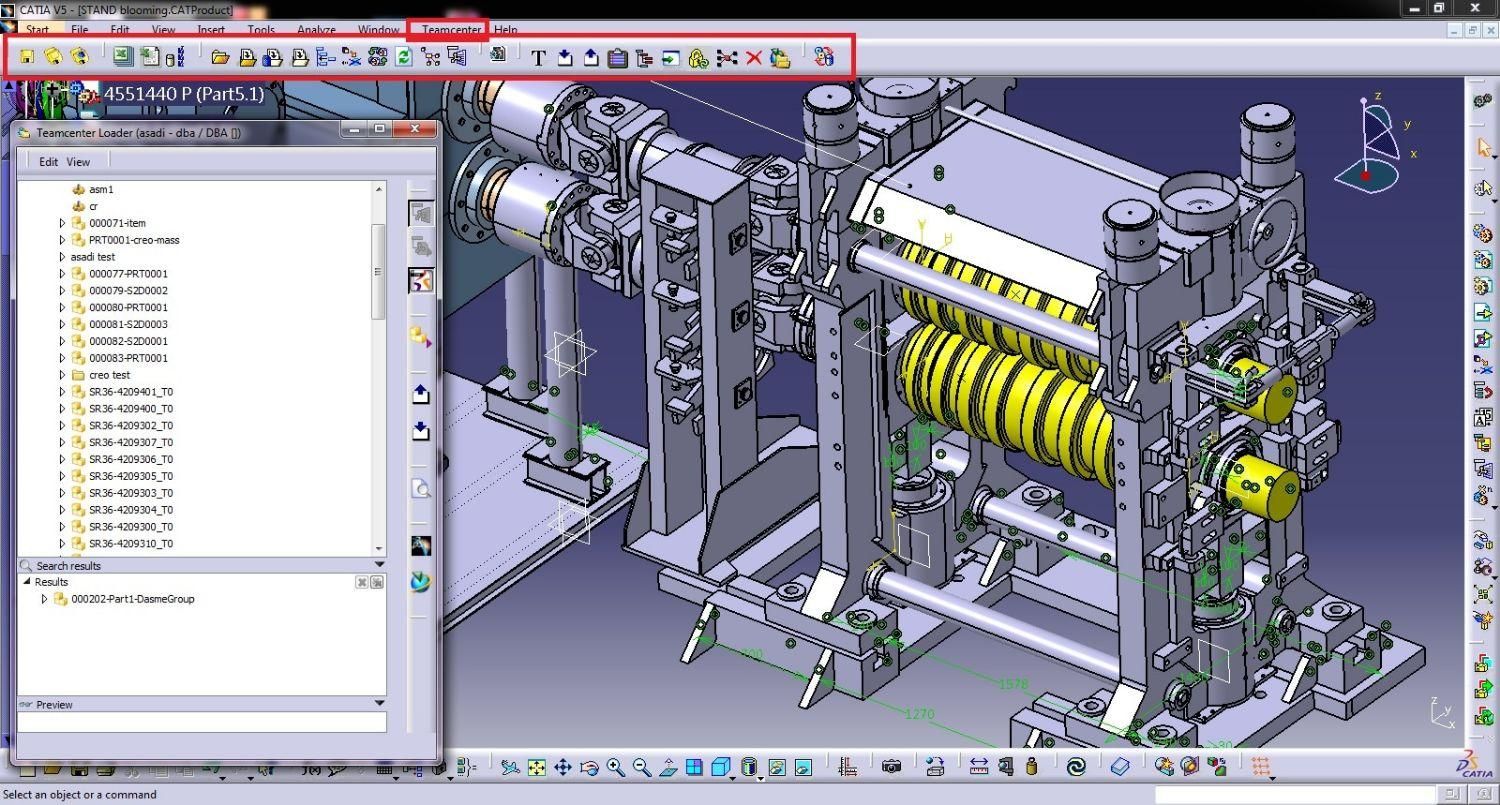Click the clear results X button
1500x805 pixels.
362,582
